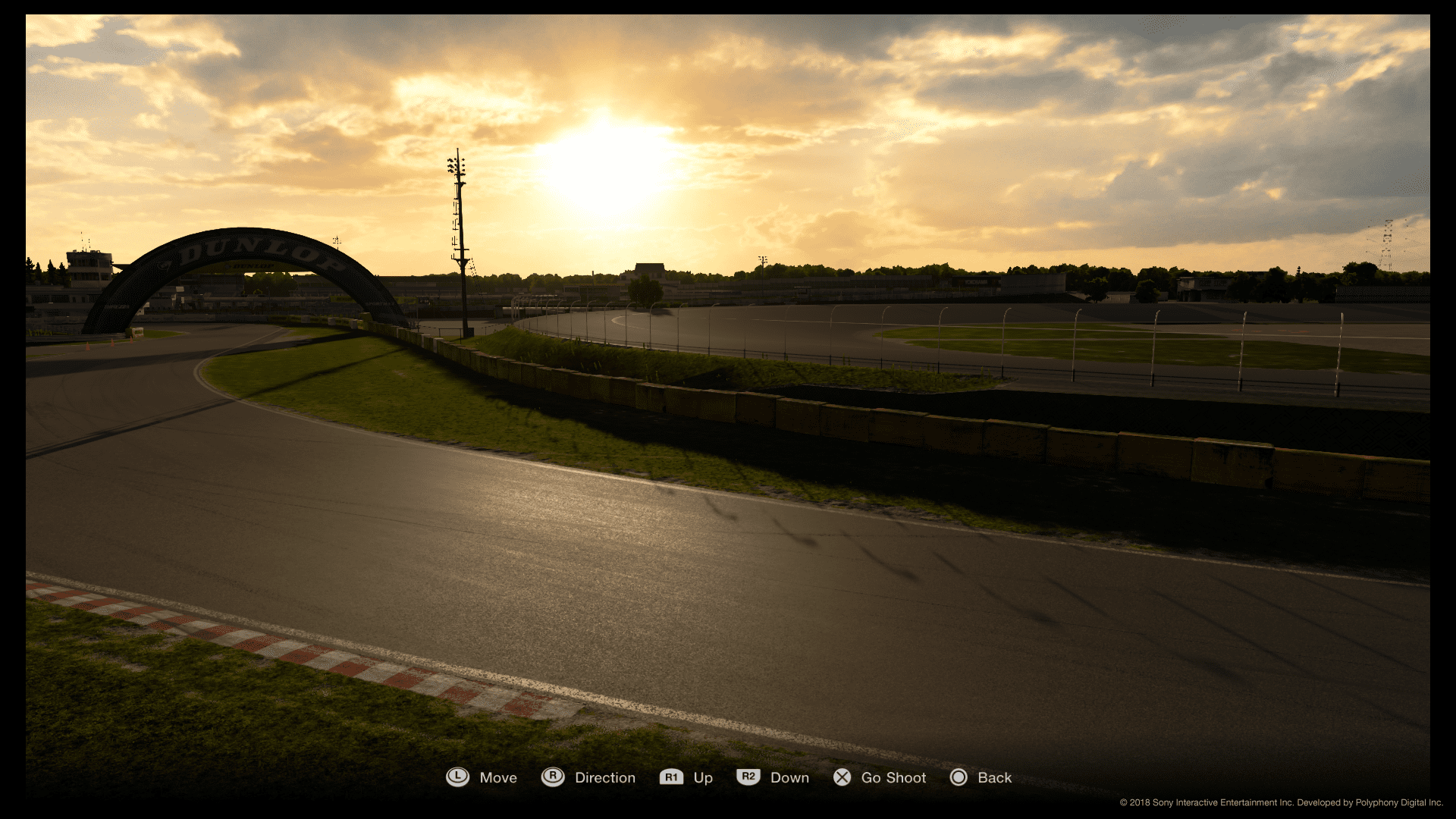Click the R2 button icon
Screen dimensions: 1456x819
748,777
